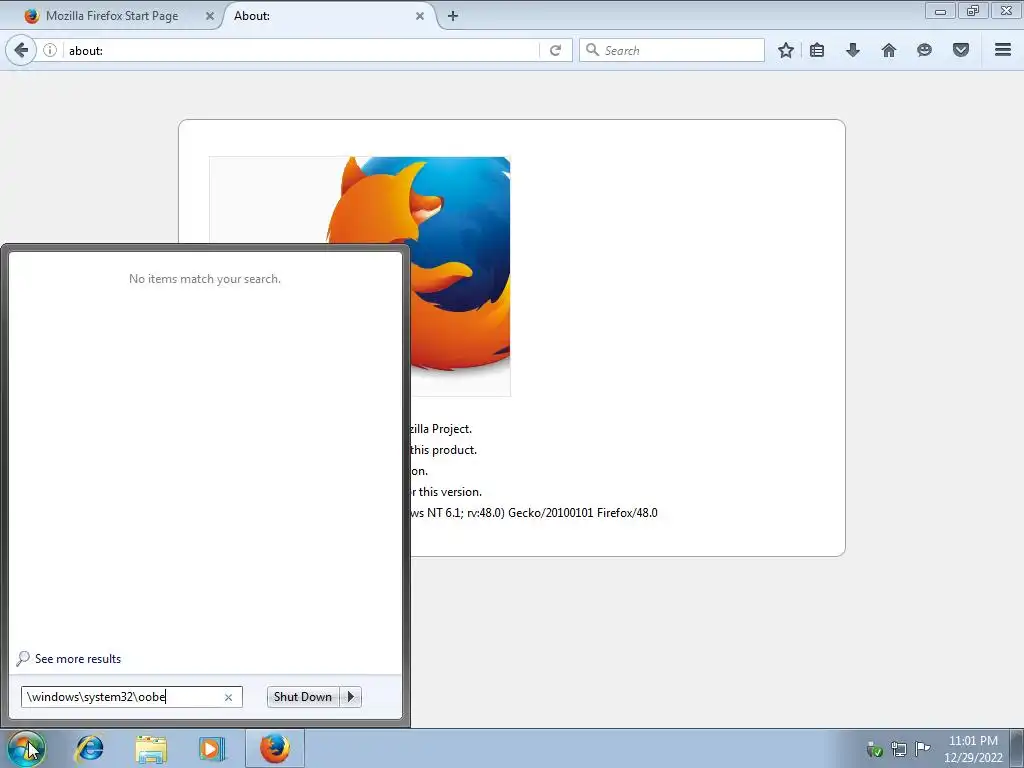Select the About: tab

tap(327, 16)
